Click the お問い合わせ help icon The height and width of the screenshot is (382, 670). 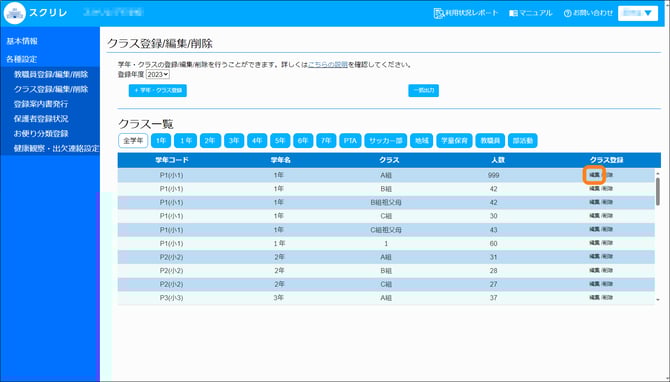pos(567,13)
